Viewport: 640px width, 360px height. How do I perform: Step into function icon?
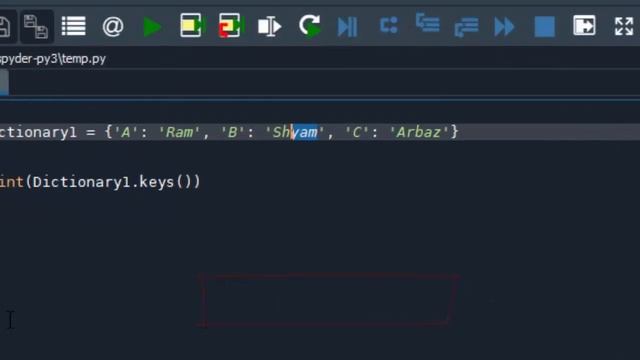(x=427, y=23)
